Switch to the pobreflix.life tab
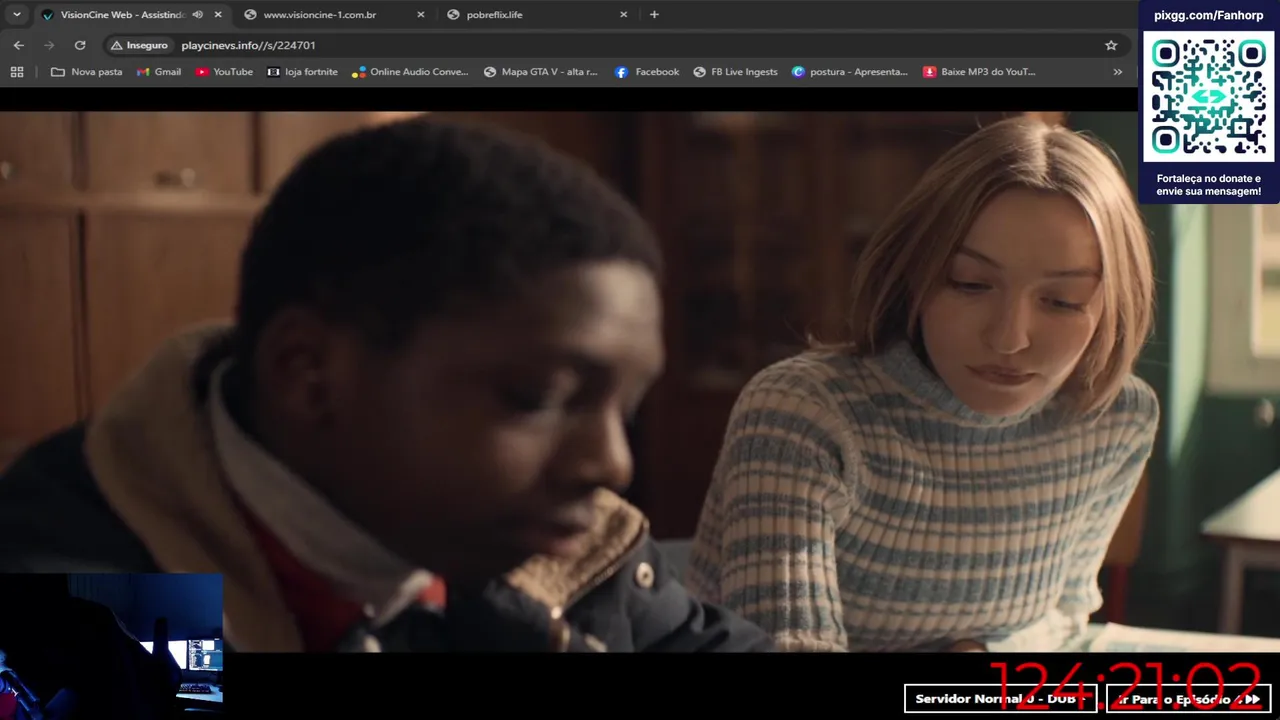This screenshot has width=1280, height=720. 494,15
